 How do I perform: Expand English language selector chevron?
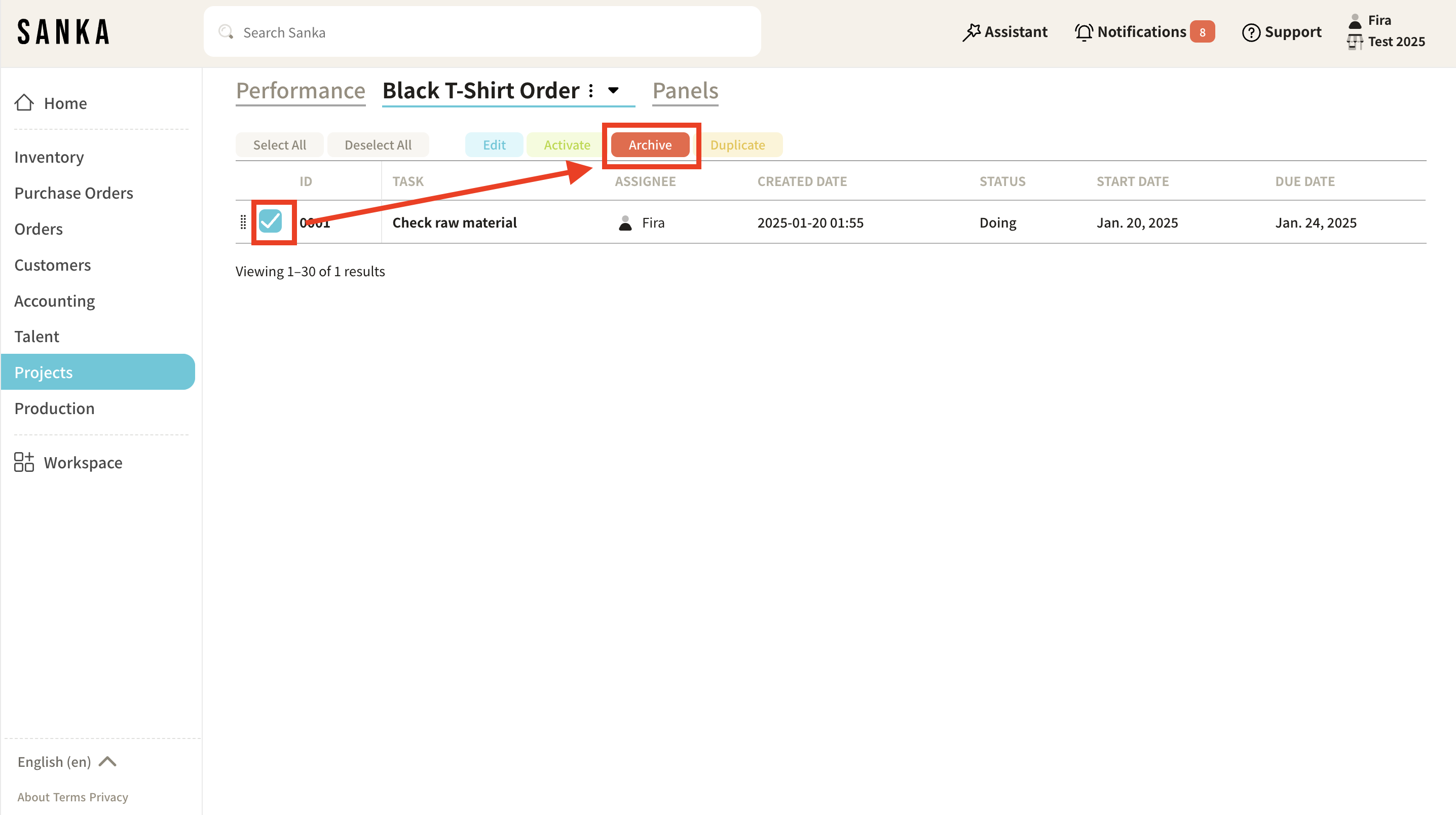(107, 761)
